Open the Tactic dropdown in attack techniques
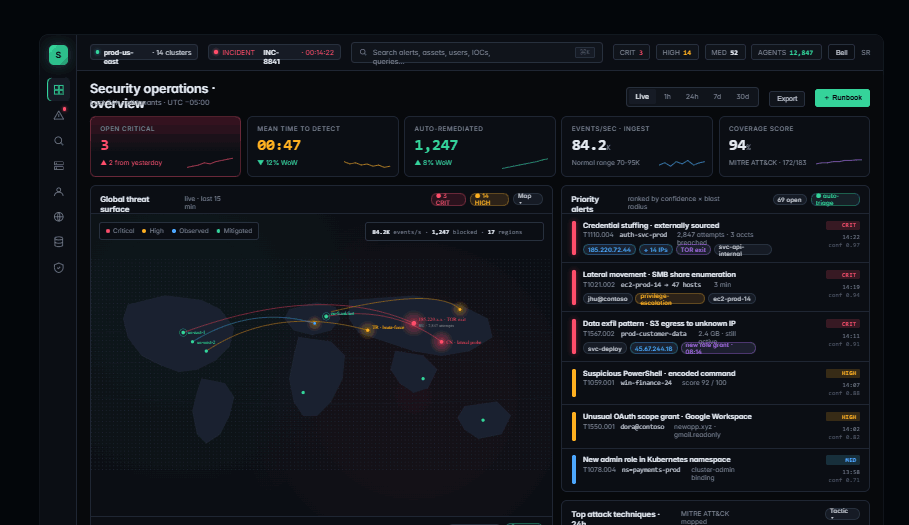 tap(842, 514)
